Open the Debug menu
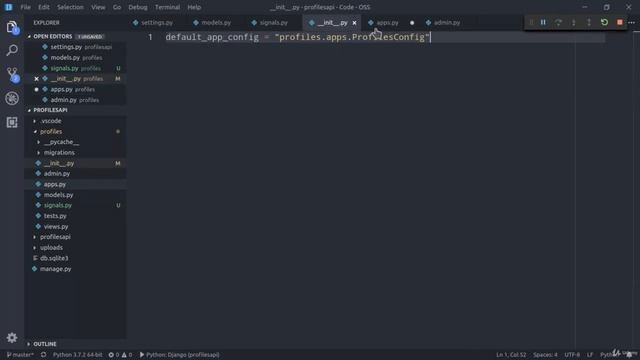The height and width of the screenshot is (360, 640). tap(138, 7)
